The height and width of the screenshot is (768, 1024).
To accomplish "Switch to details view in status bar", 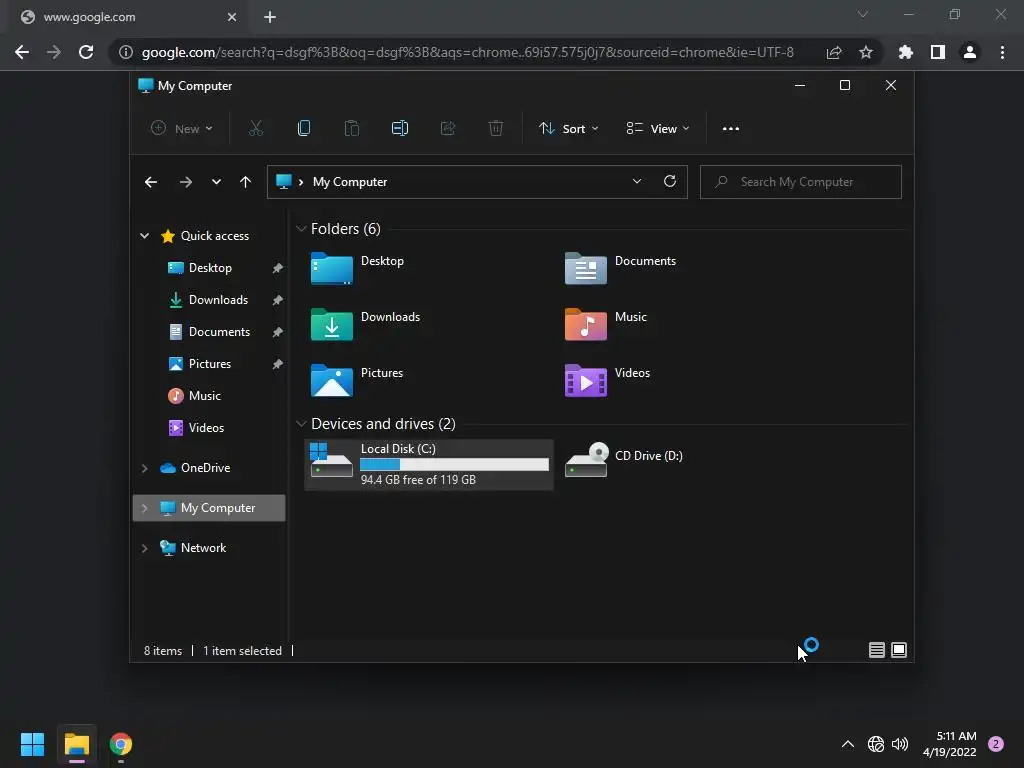I will 877,650.
